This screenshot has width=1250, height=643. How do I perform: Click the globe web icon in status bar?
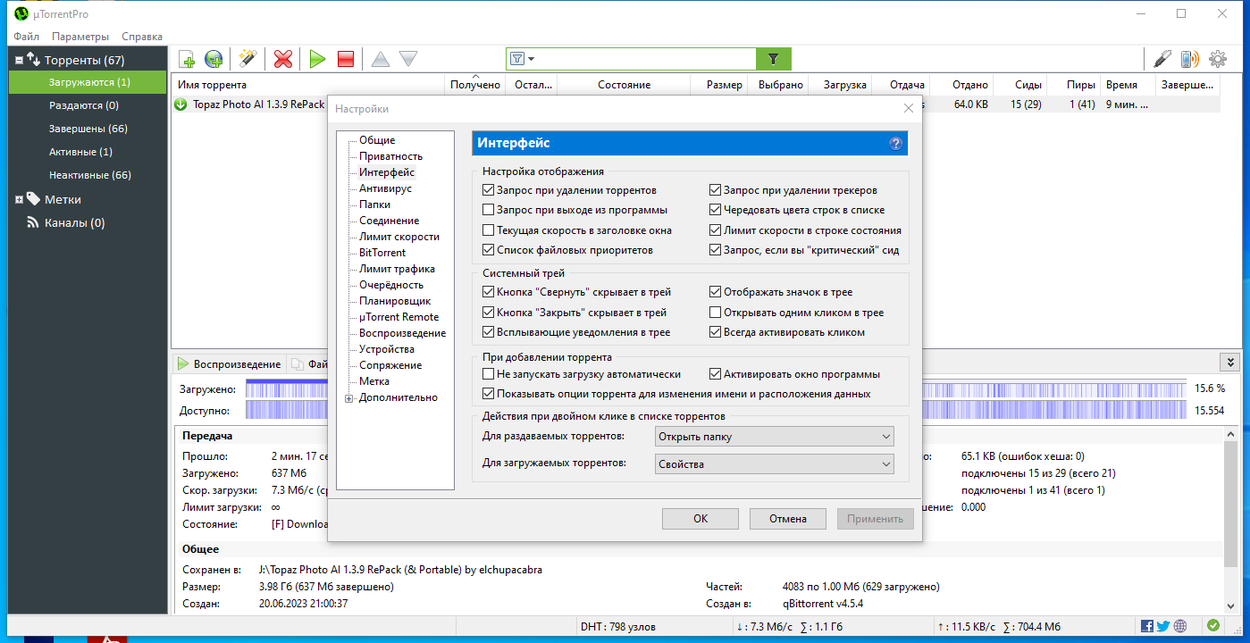(x=1180, y=627)
